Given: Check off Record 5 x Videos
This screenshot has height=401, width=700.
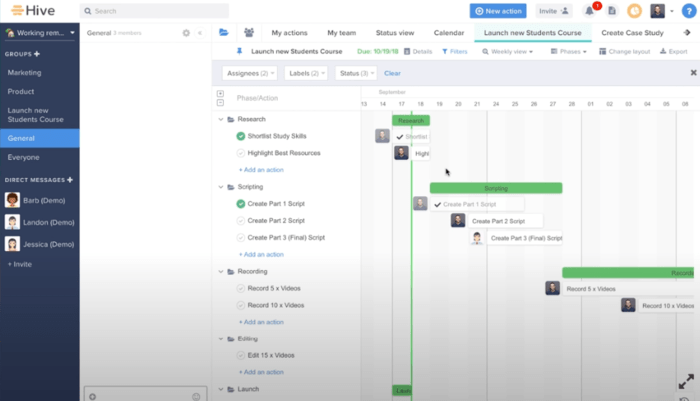Looking at the screenshot, I should (x=241, y=288).
